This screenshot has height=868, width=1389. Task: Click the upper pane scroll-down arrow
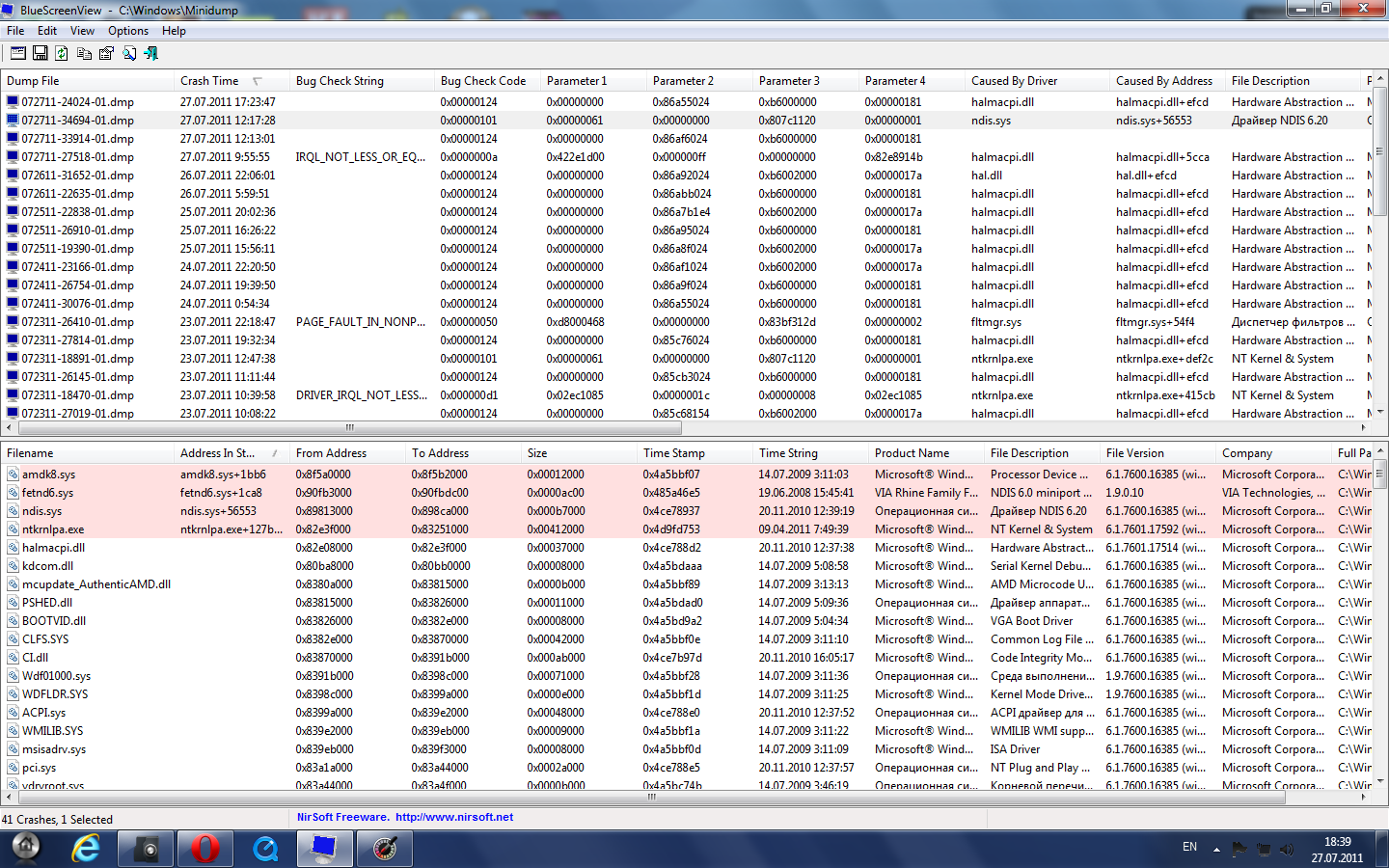tap(1379, 412)
